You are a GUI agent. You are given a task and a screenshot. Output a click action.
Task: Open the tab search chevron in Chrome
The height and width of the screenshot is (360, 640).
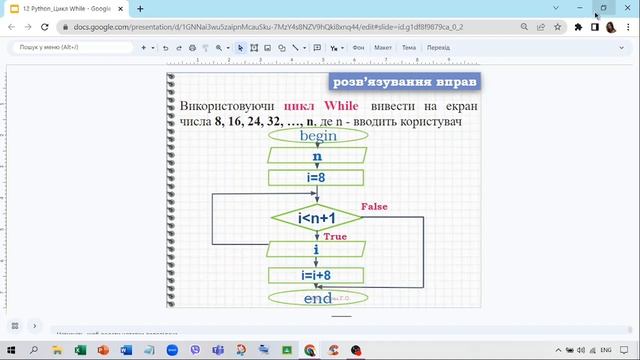pos(556,8)
